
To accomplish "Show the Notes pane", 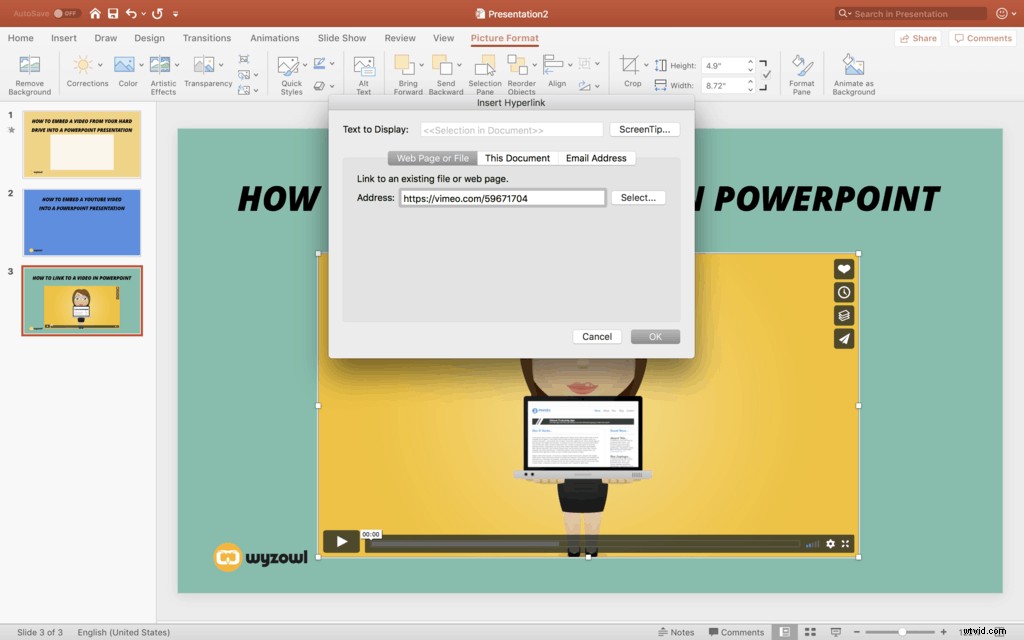I will click(677, 632).
